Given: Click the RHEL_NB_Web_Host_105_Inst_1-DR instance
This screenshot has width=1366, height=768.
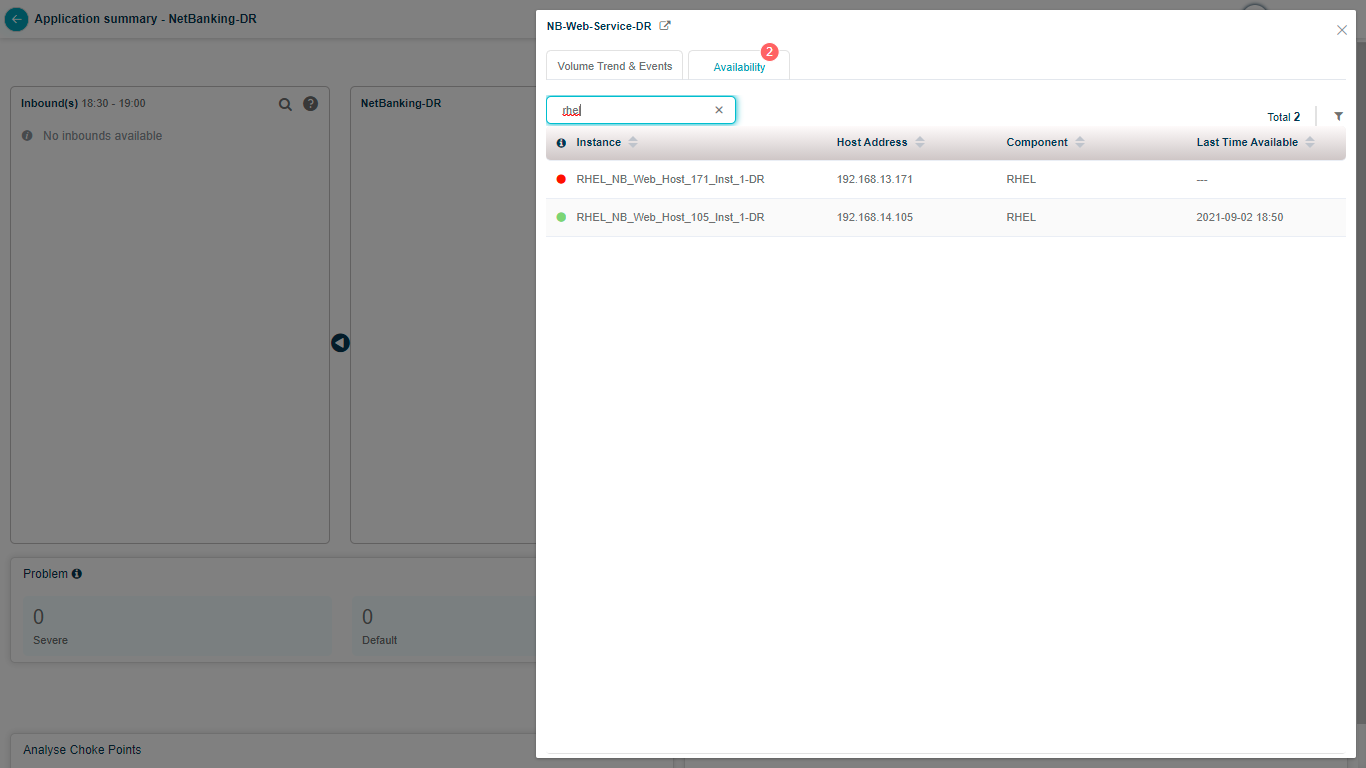Looking at the screenshot, I should click(x=670, y=217).
